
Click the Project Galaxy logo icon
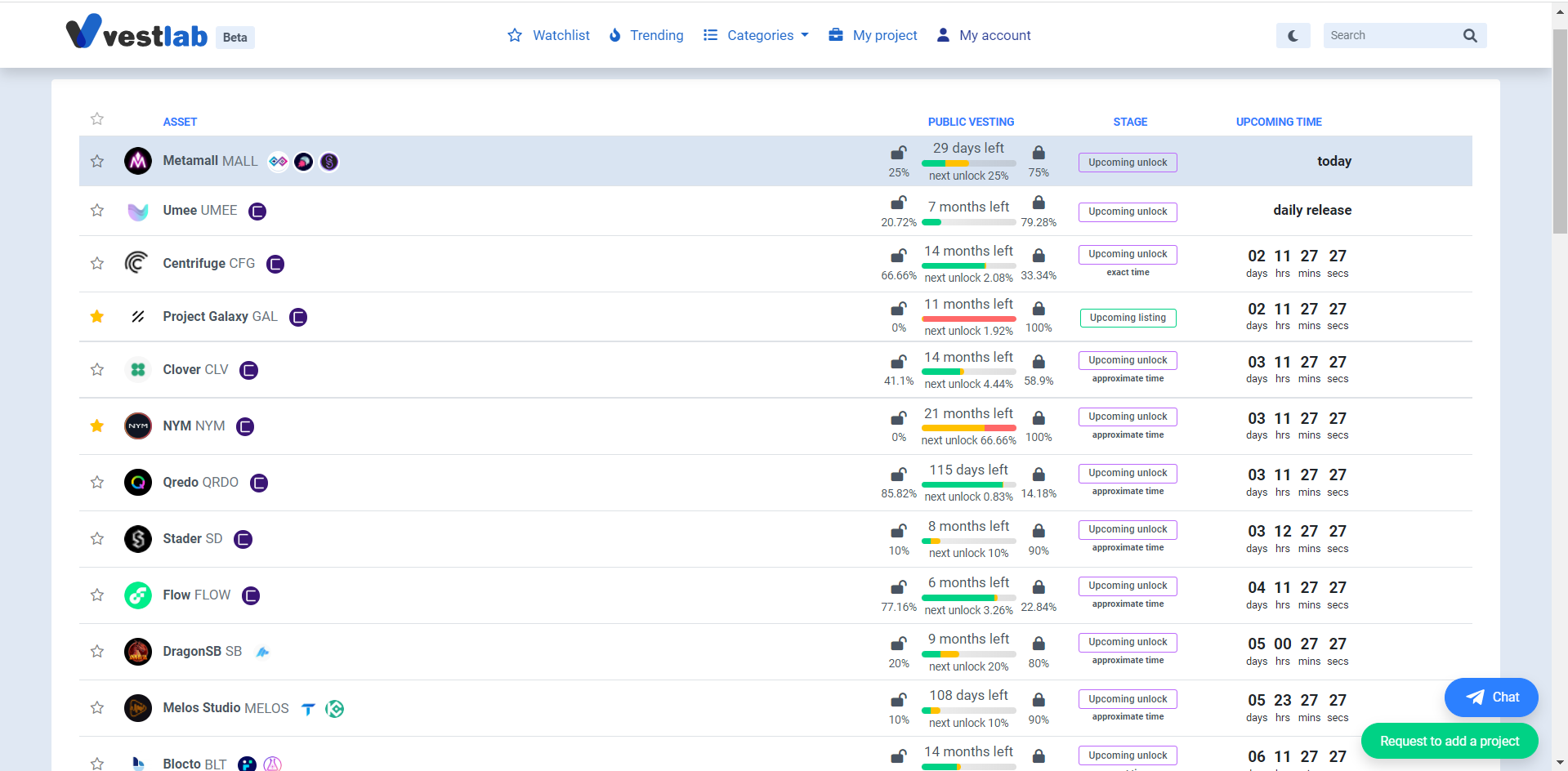(138, 316)
